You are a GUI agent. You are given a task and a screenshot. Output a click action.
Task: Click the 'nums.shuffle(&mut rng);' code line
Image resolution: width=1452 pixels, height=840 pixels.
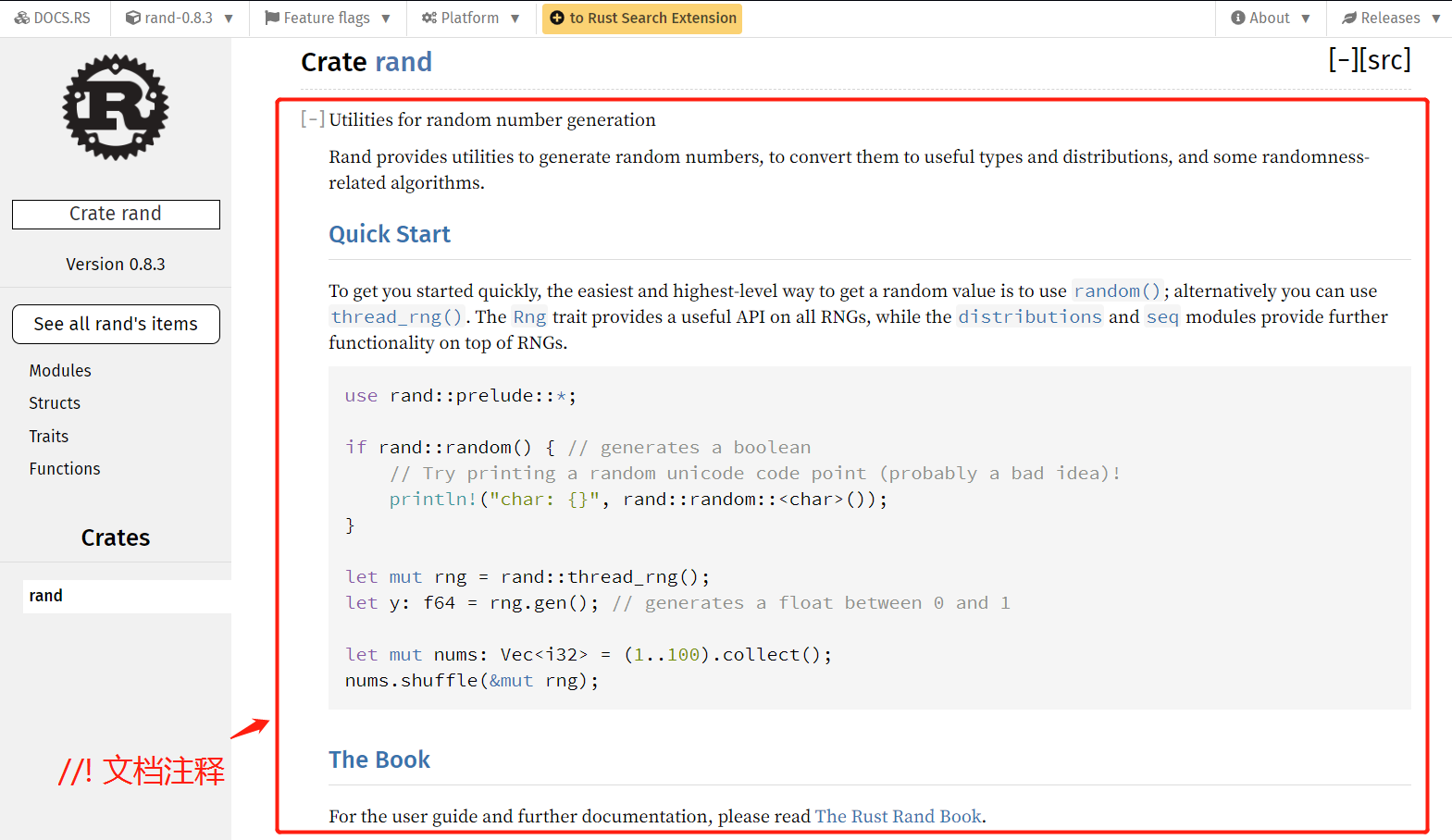coord(472,681)
